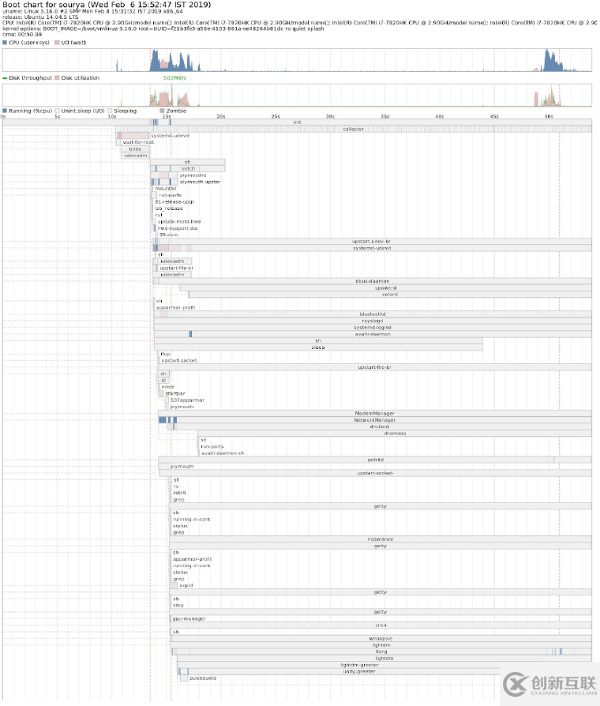This screenshot has width=600, height=706.
Task: Click the unity-greeter process bar
Action: 359,671
